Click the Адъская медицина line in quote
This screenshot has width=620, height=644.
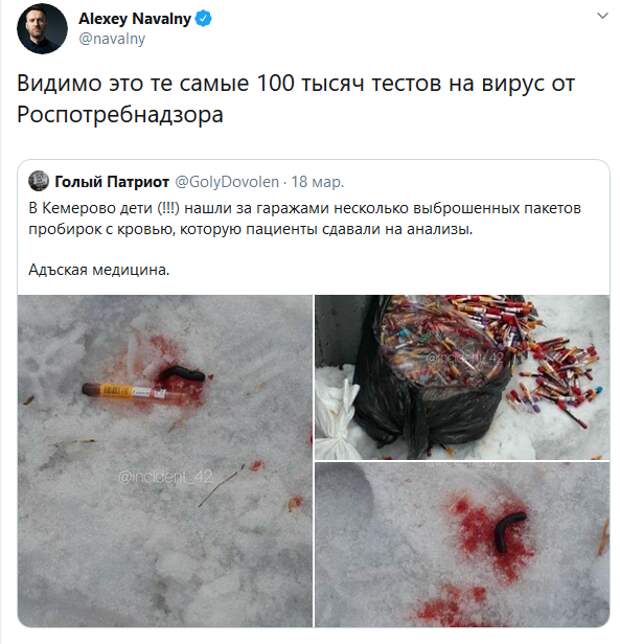point(99,269)
